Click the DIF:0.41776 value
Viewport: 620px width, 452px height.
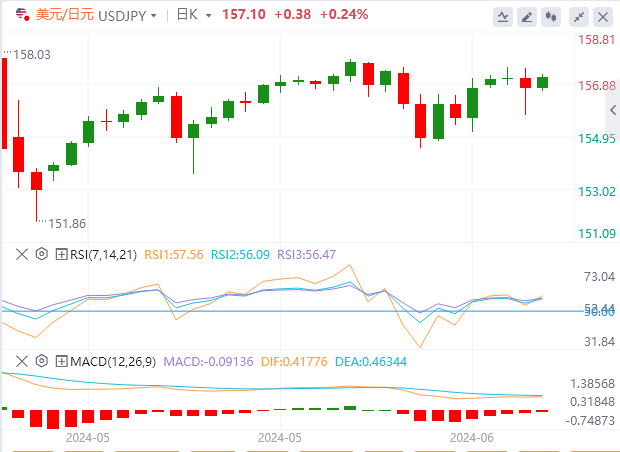(x=294, y=362)
